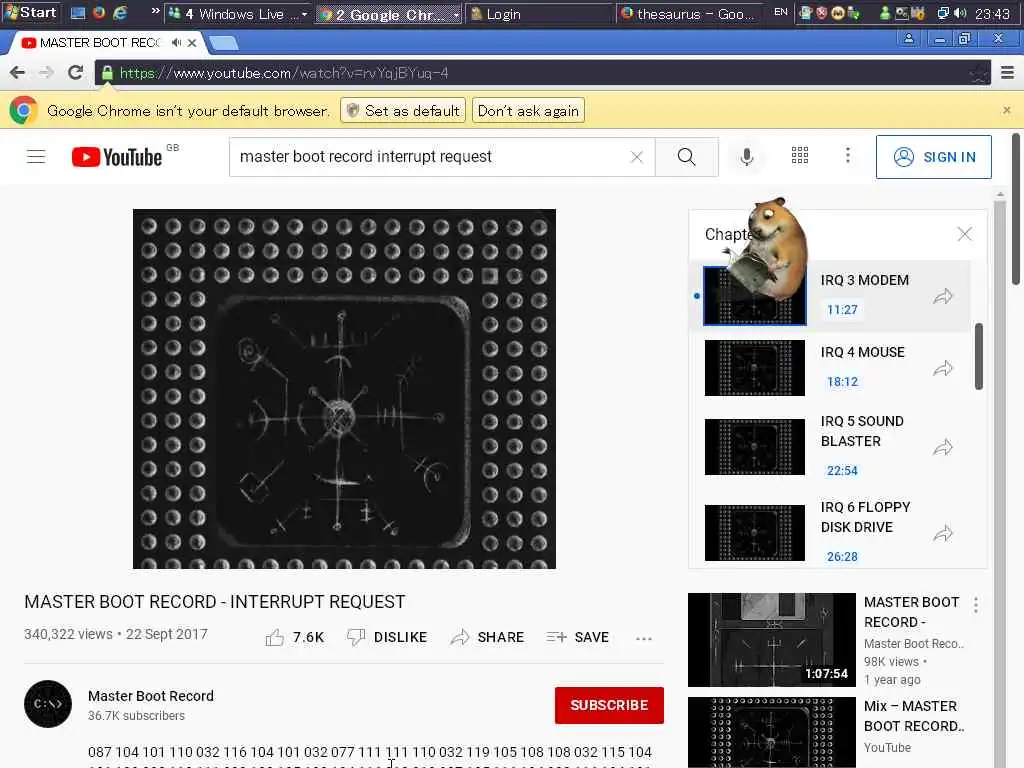1024x768 pixels.
Task: Open the Windows Start menu
Action: (x=31, y=12)
